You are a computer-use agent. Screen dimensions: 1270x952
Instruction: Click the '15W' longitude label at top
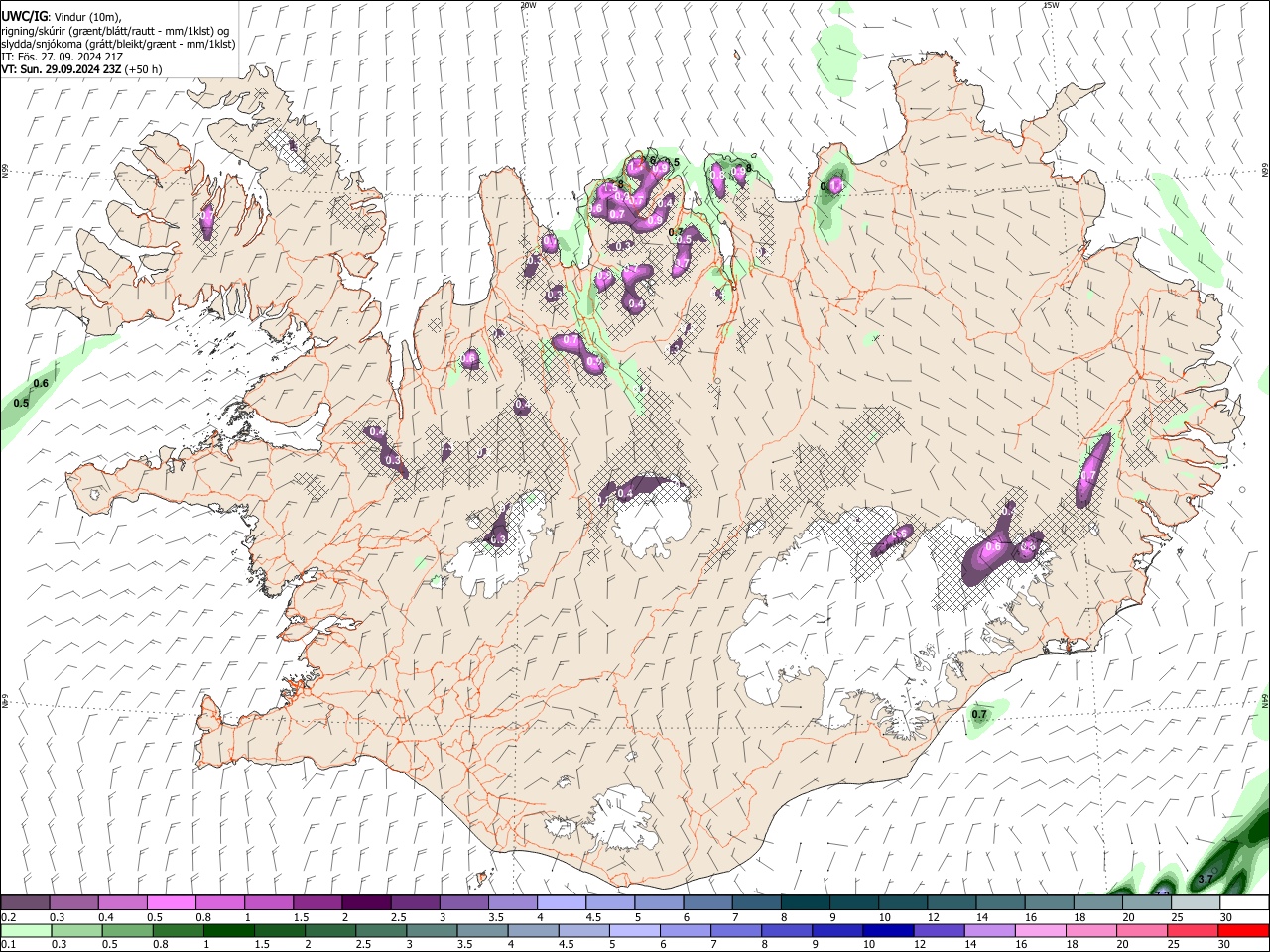(1051, 5)
